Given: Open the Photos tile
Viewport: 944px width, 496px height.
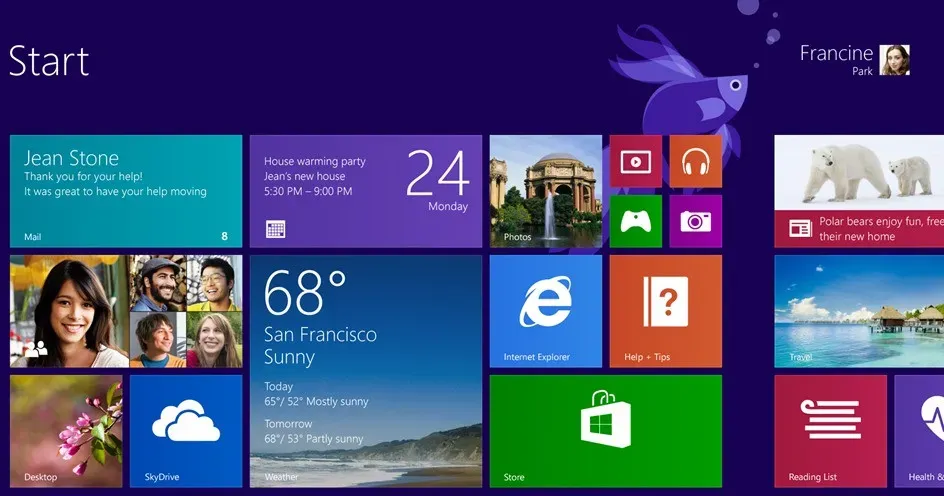Looking at the screenshot, I should tap(545, 191).
